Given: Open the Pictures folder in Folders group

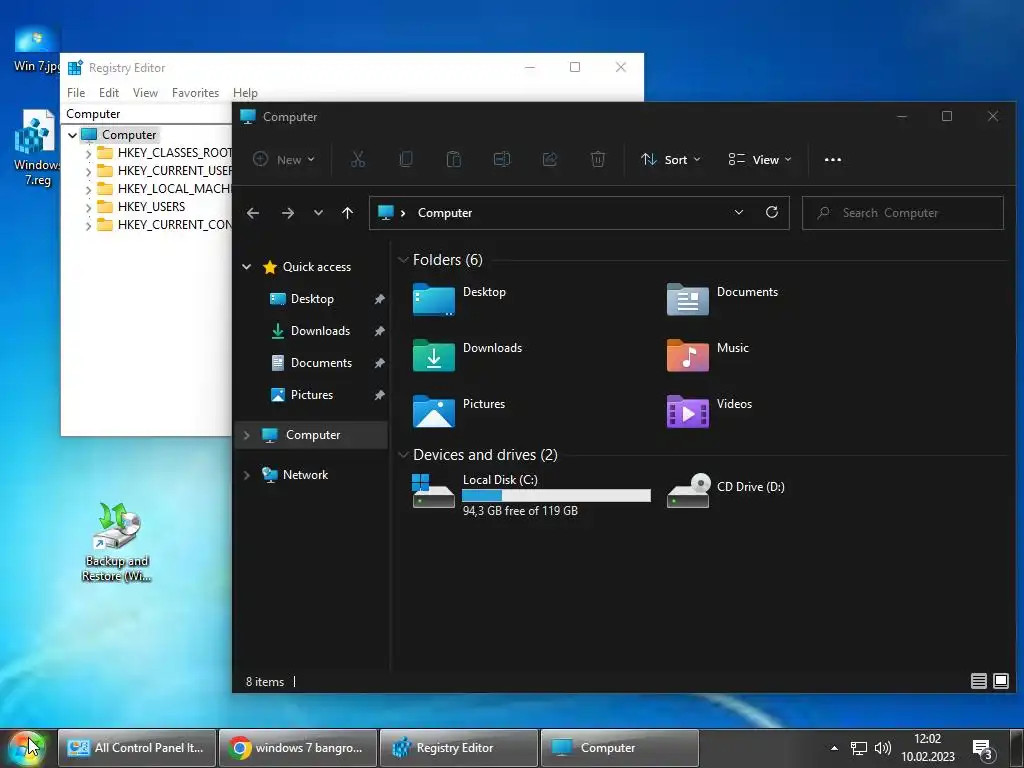Looking at the screenshot, I should click(x=434, y=411).
